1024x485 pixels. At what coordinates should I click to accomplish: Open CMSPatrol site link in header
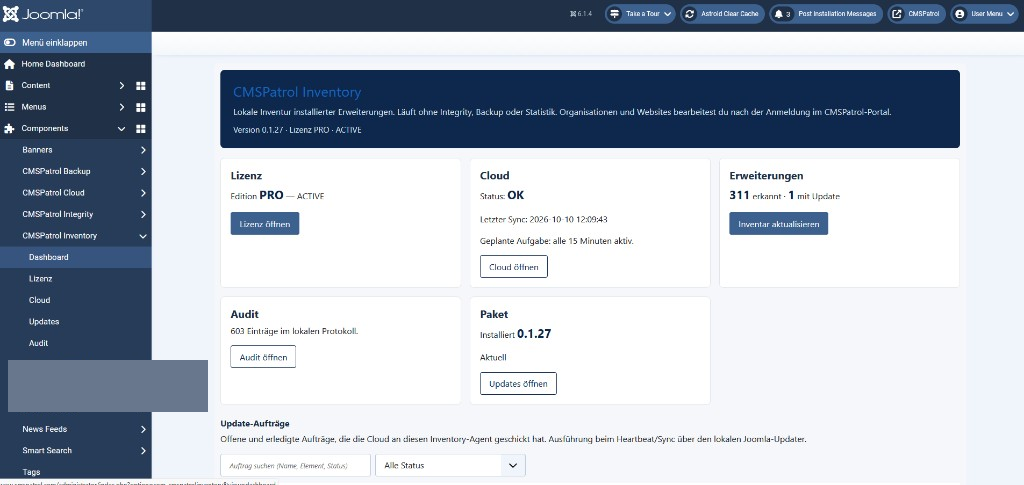coord(917,14)
